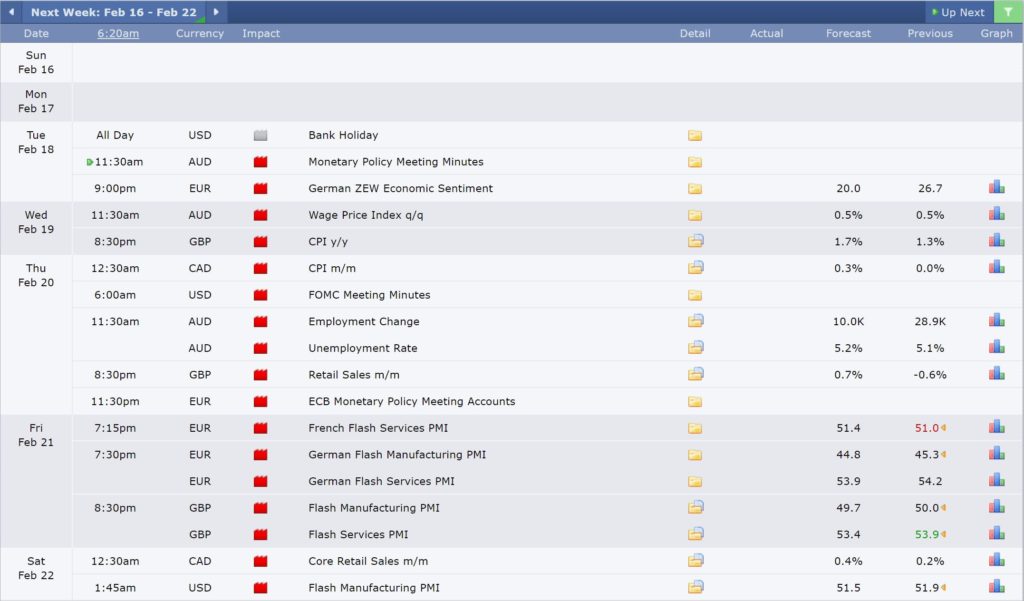Click revised previous value 53.9 in green
Viewport: 1024px width, 601px height.
point(927,534)
